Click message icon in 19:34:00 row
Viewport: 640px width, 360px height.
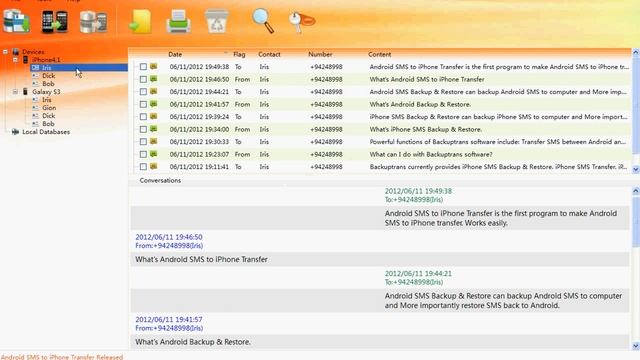pyautogui.click(x=153, y=129)
